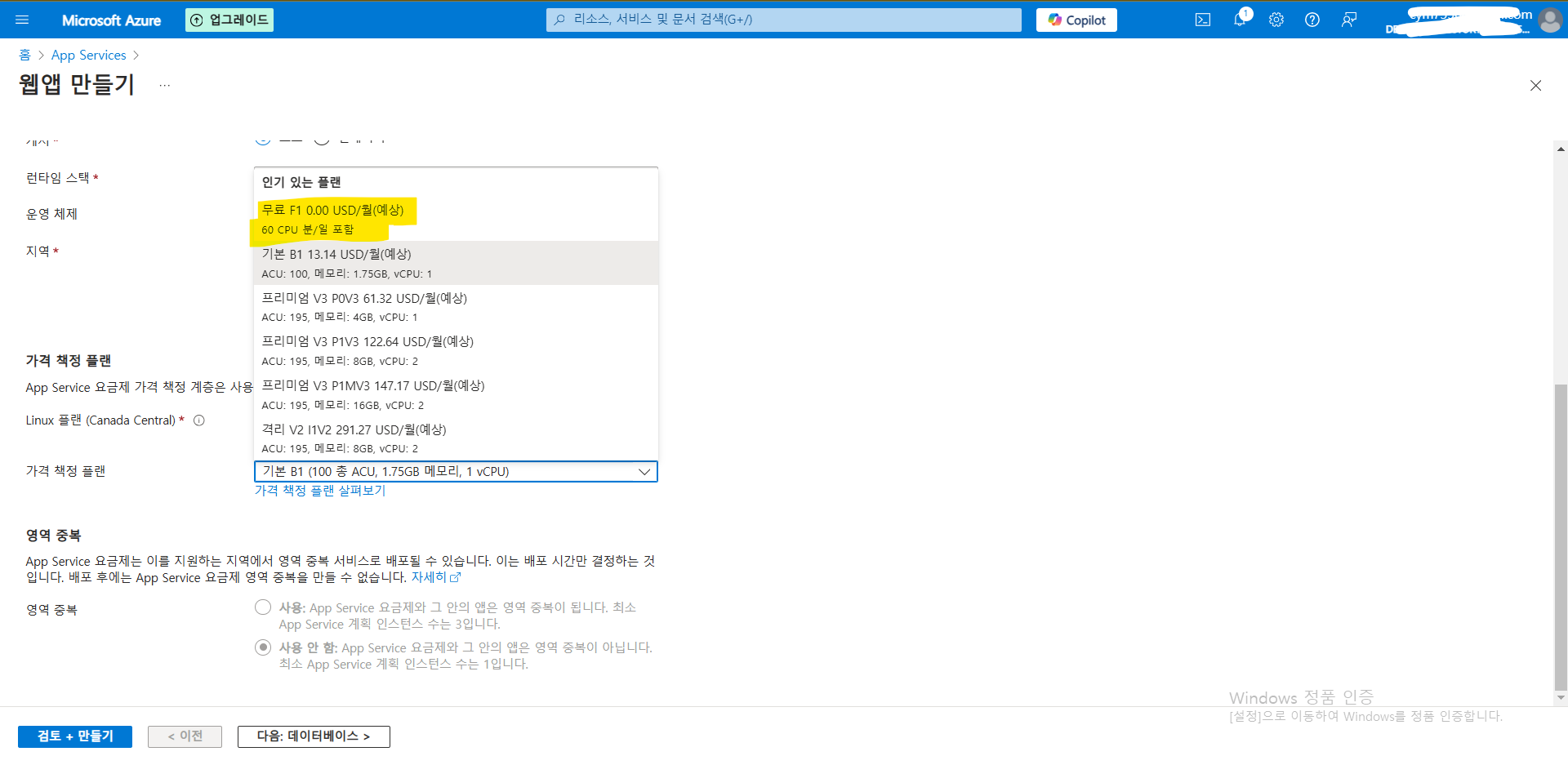Select zone redundancy Enabled radio

click(263, 607)
